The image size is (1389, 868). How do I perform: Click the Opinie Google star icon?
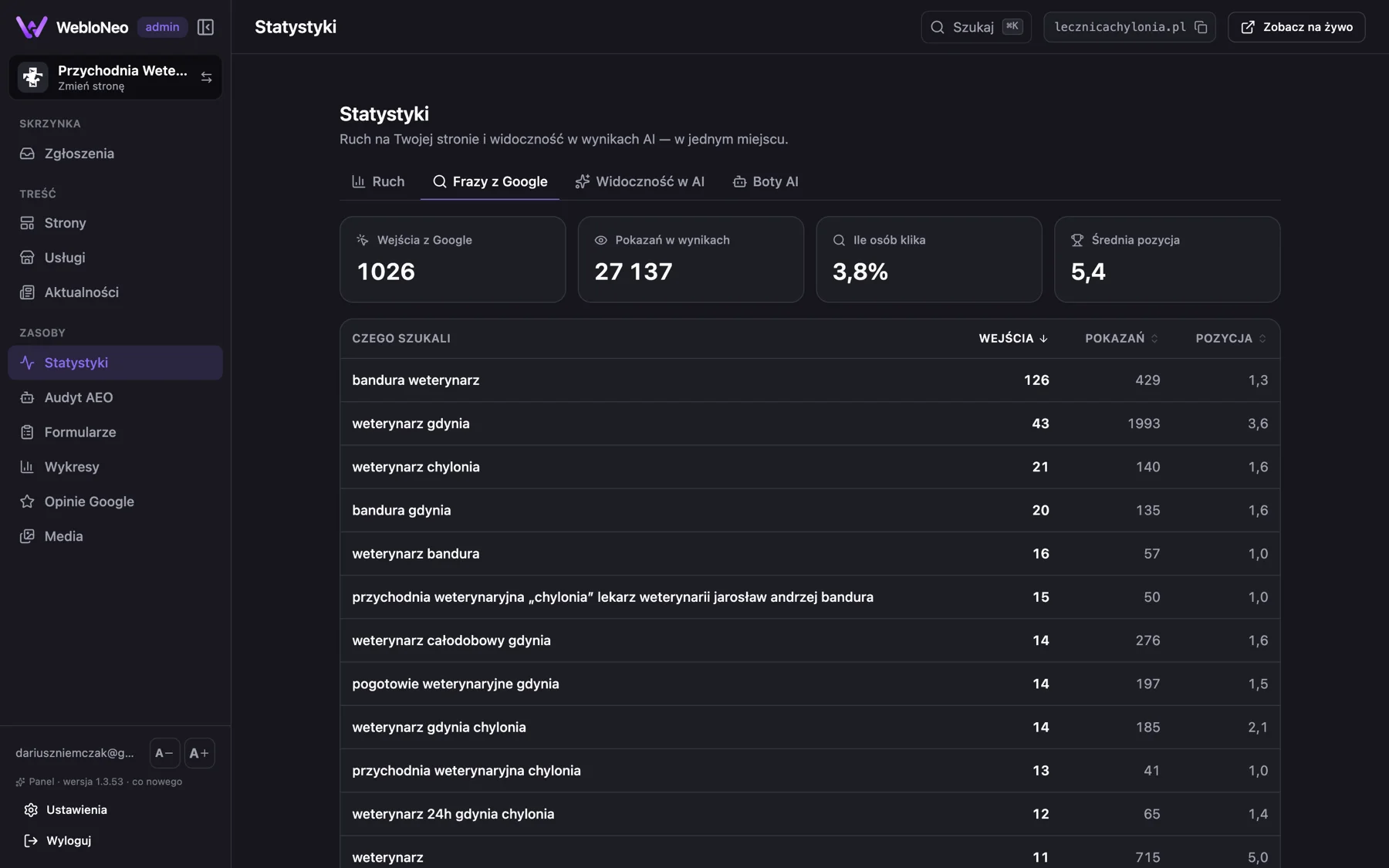pyautogui.click(x=27, y=502)
